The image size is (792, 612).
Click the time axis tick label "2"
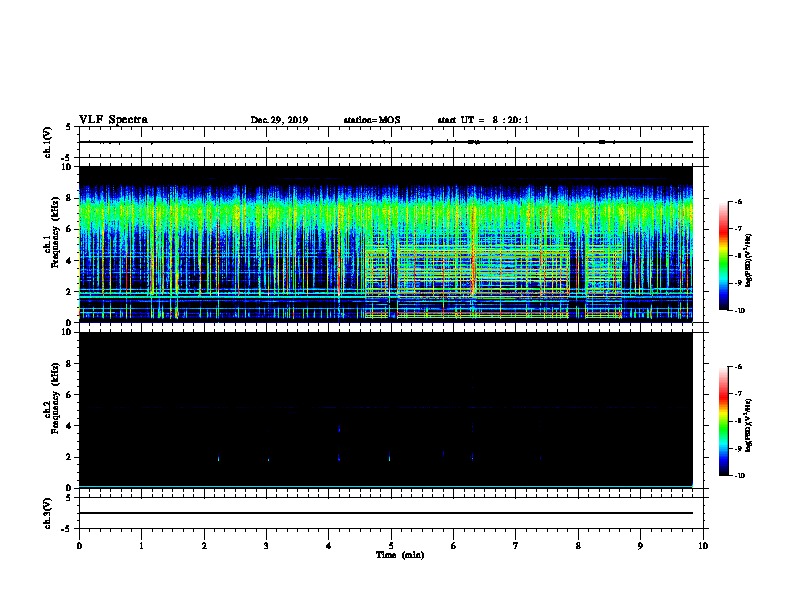[x=204, y=546]
